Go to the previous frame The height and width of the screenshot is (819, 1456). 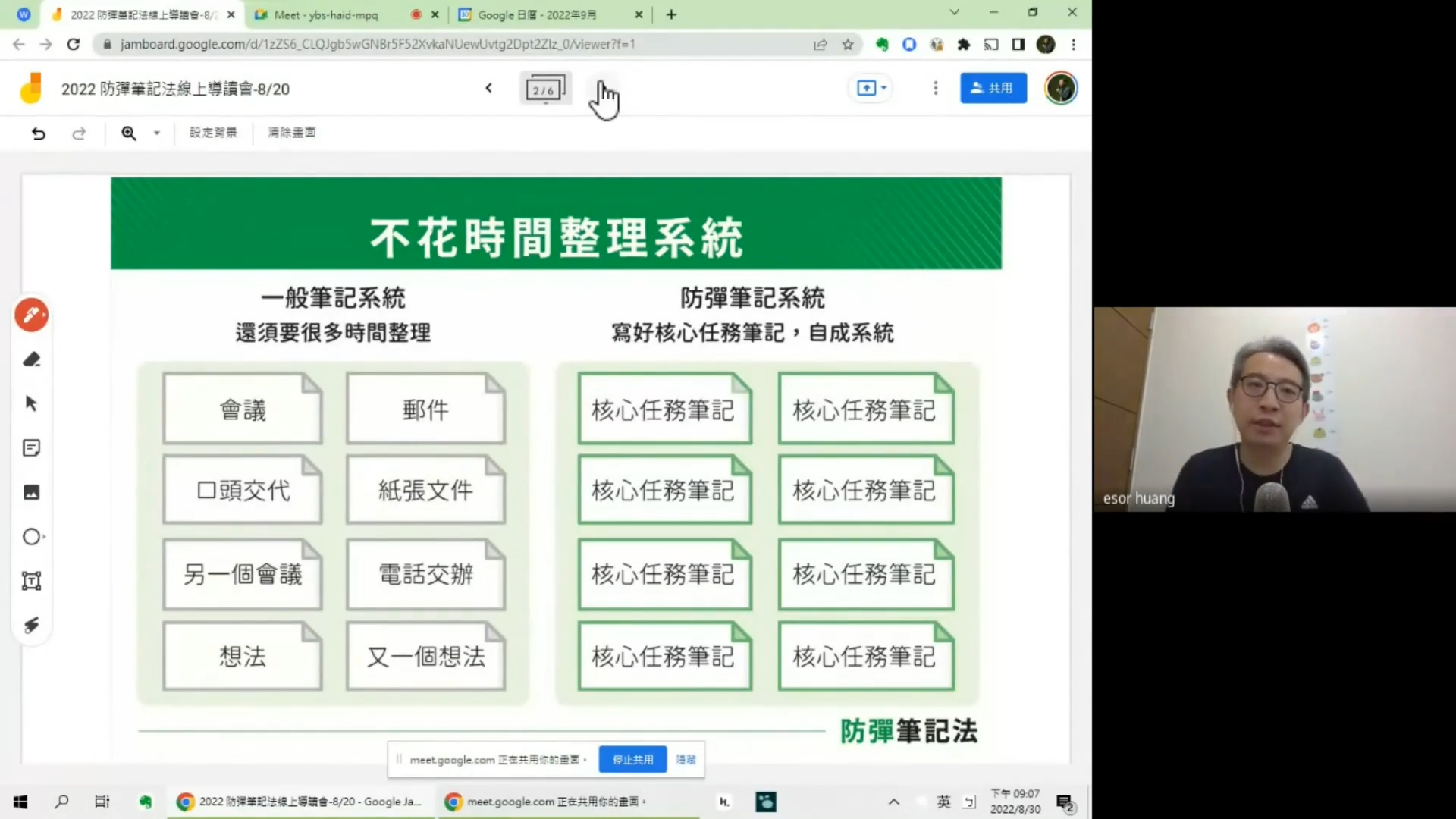point(489,88)
